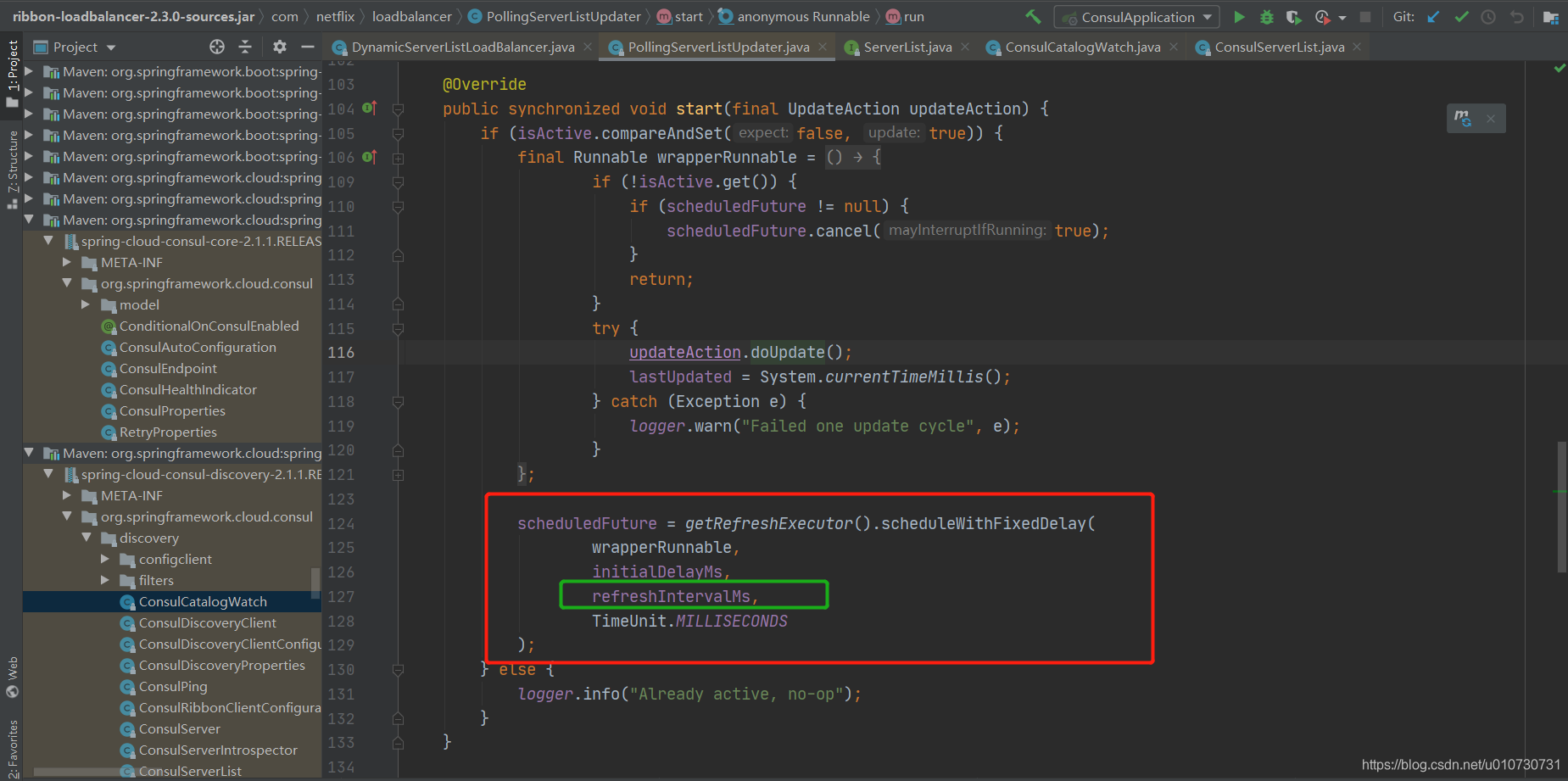Revert changes with the undo arrow icon

coord(1516,17)
